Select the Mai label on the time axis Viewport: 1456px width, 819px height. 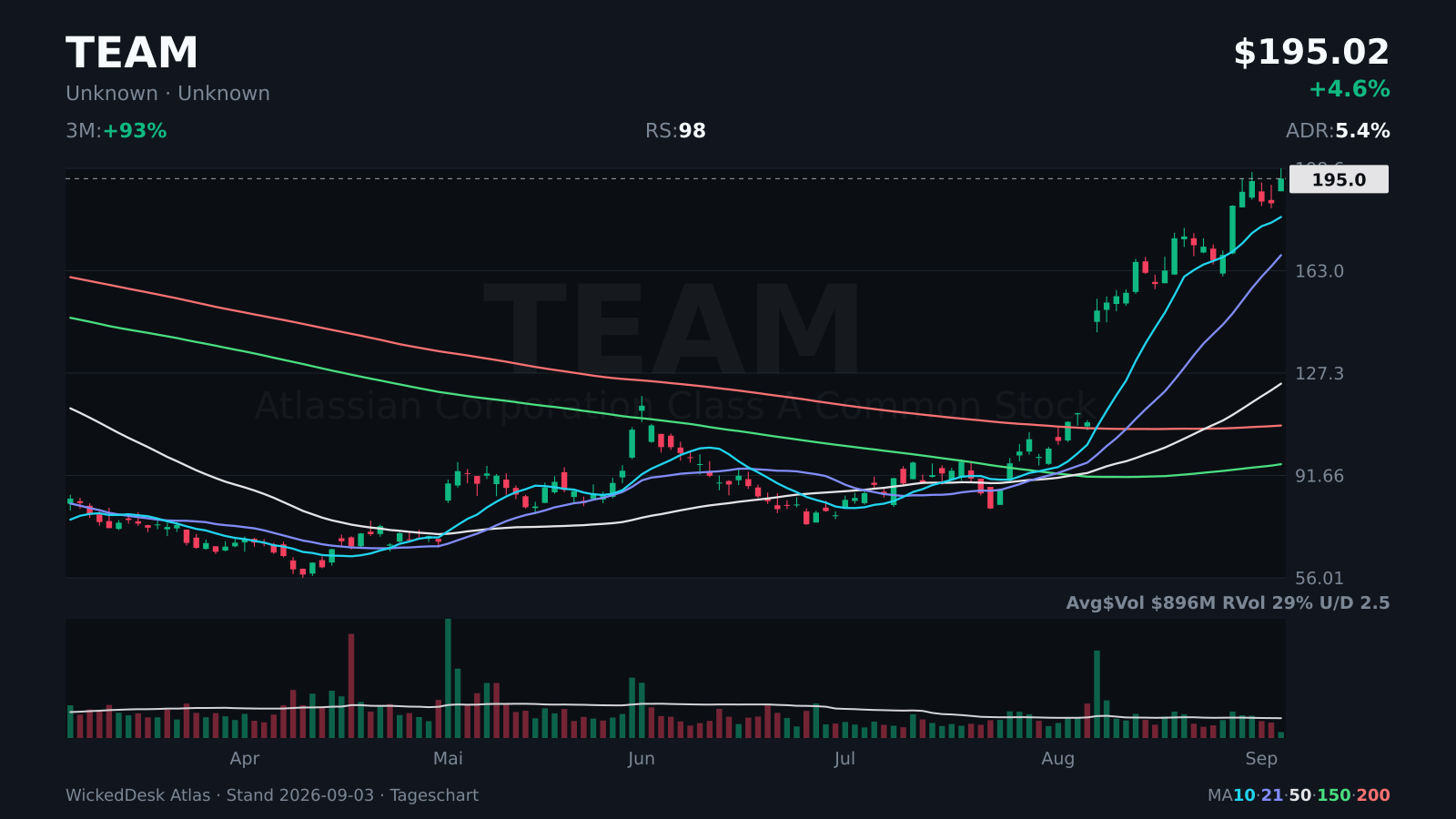(448, 759)
